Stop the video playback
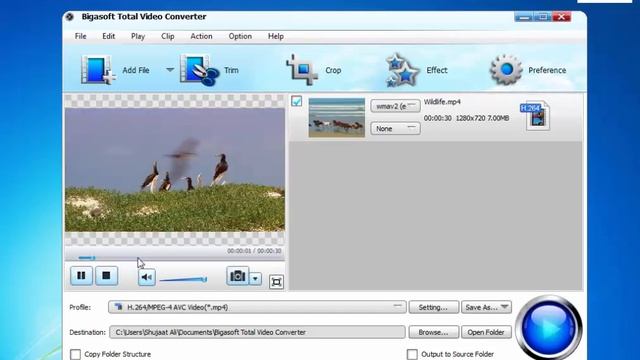 click(x=106, y=276)
